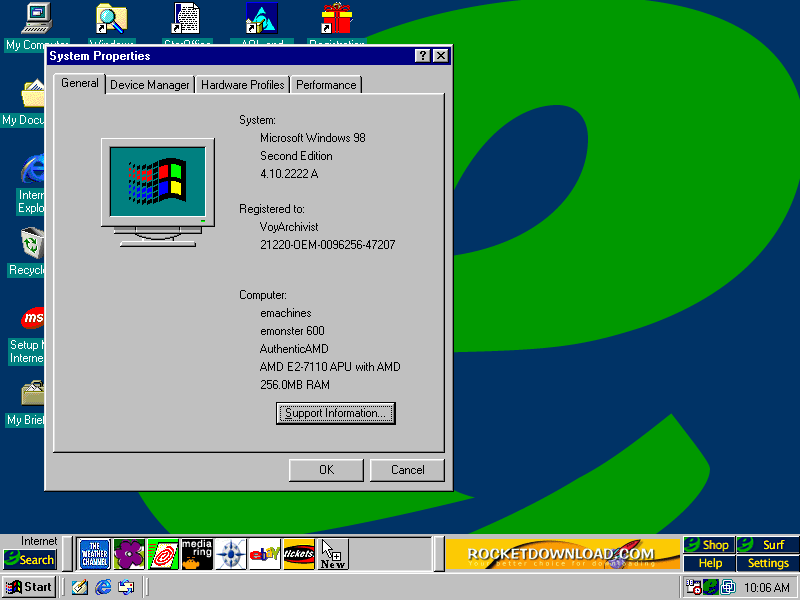Open the StarOffice desktop shortcut
The height and width of the screenshot is (600, 800).
tap(186, 18)
